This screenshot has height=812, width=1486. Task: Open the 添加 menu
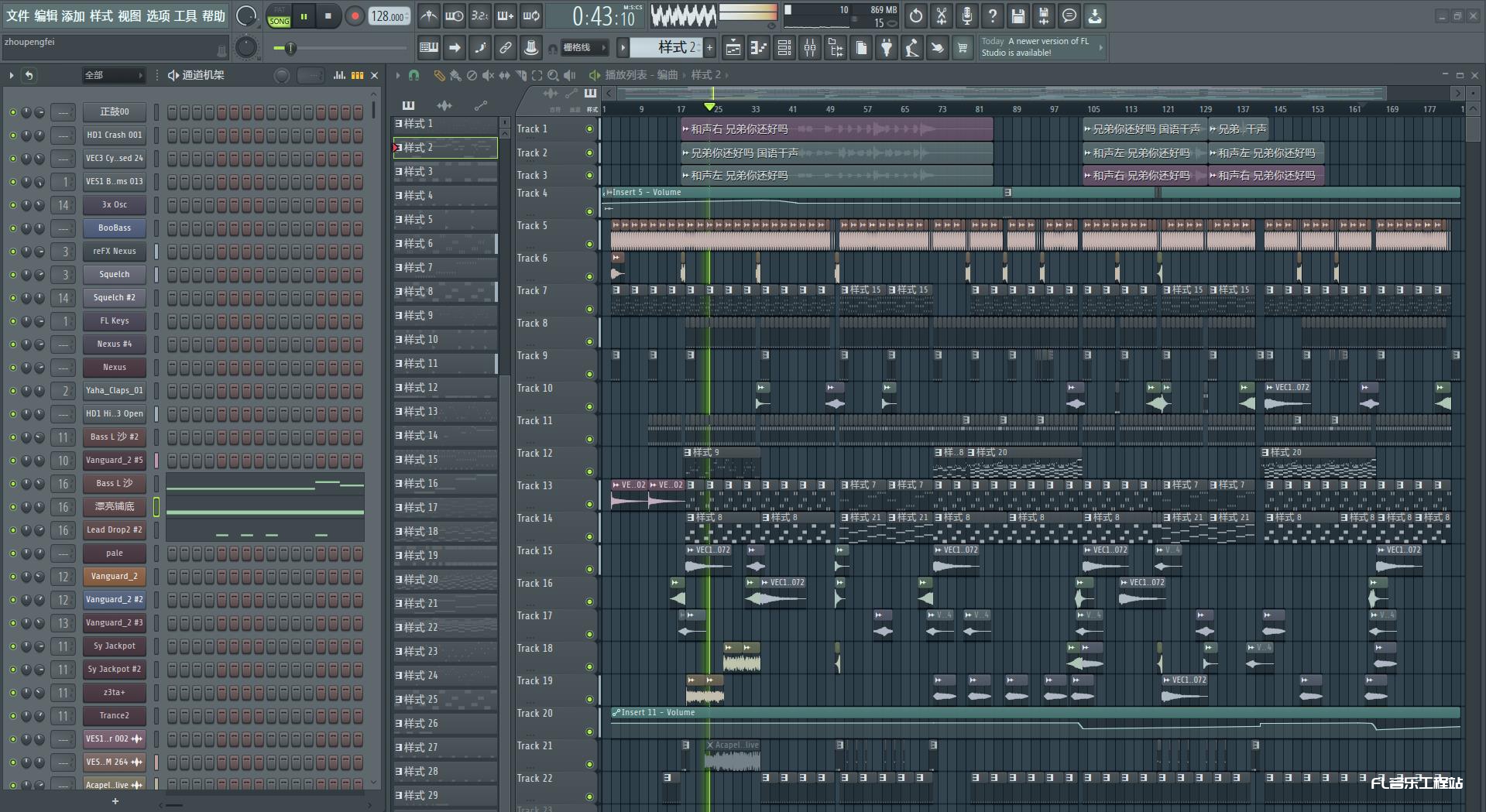(x=73, y=15)
